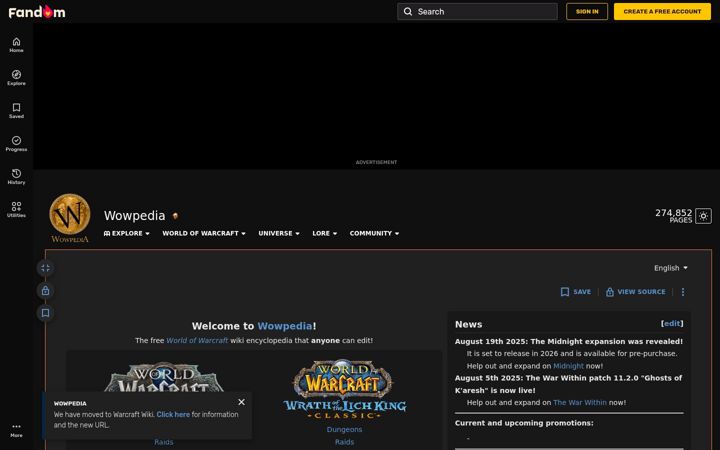Expand the Community navigation menu
Screen dimensions: 720x450
[x=374, y=233]
